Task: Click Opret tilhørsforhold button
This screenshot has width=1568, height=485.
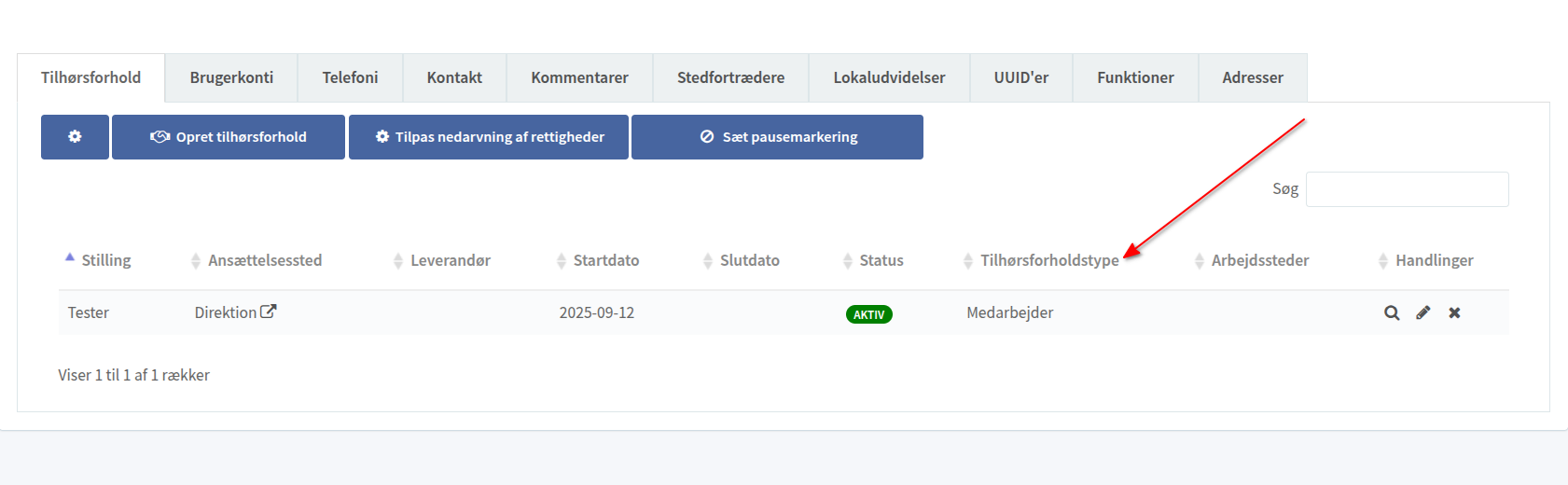Action: [229, 137]
